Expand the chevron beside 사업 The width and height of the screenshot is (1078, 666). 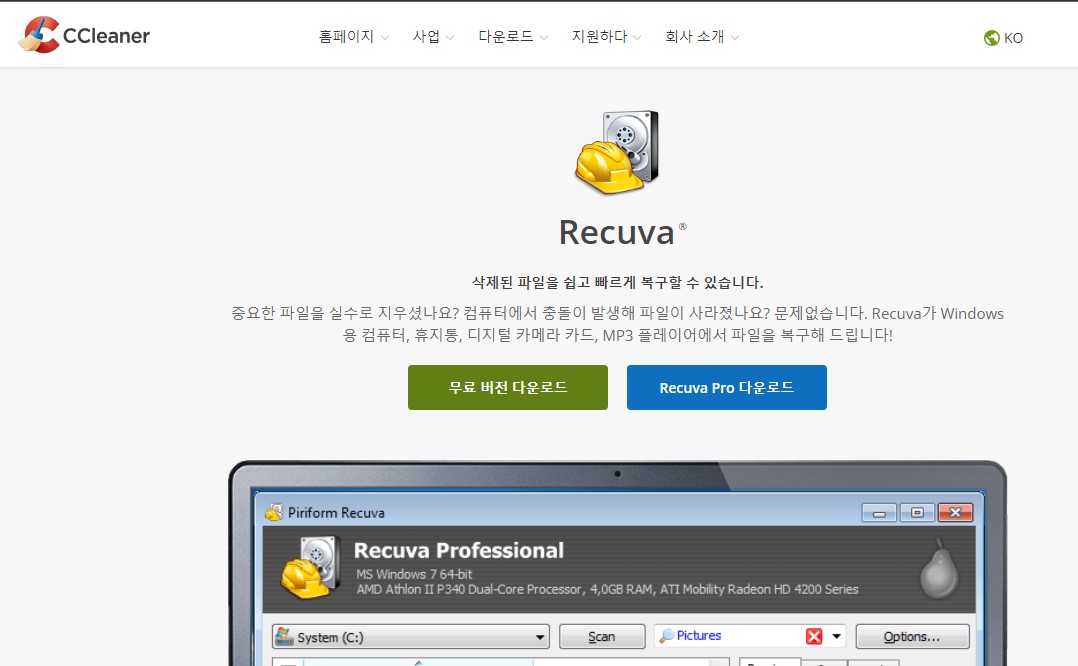tap(450, 38)
